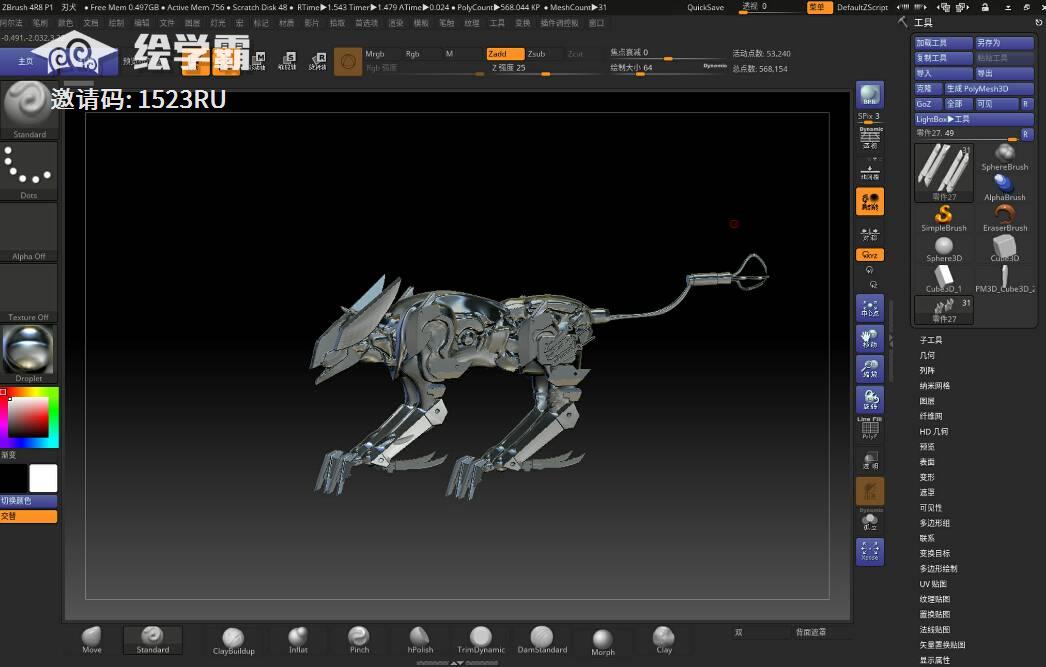
Task: Expand the 多边形组 polygroups section
Action: pyautogui.click(x=934, y=523)
